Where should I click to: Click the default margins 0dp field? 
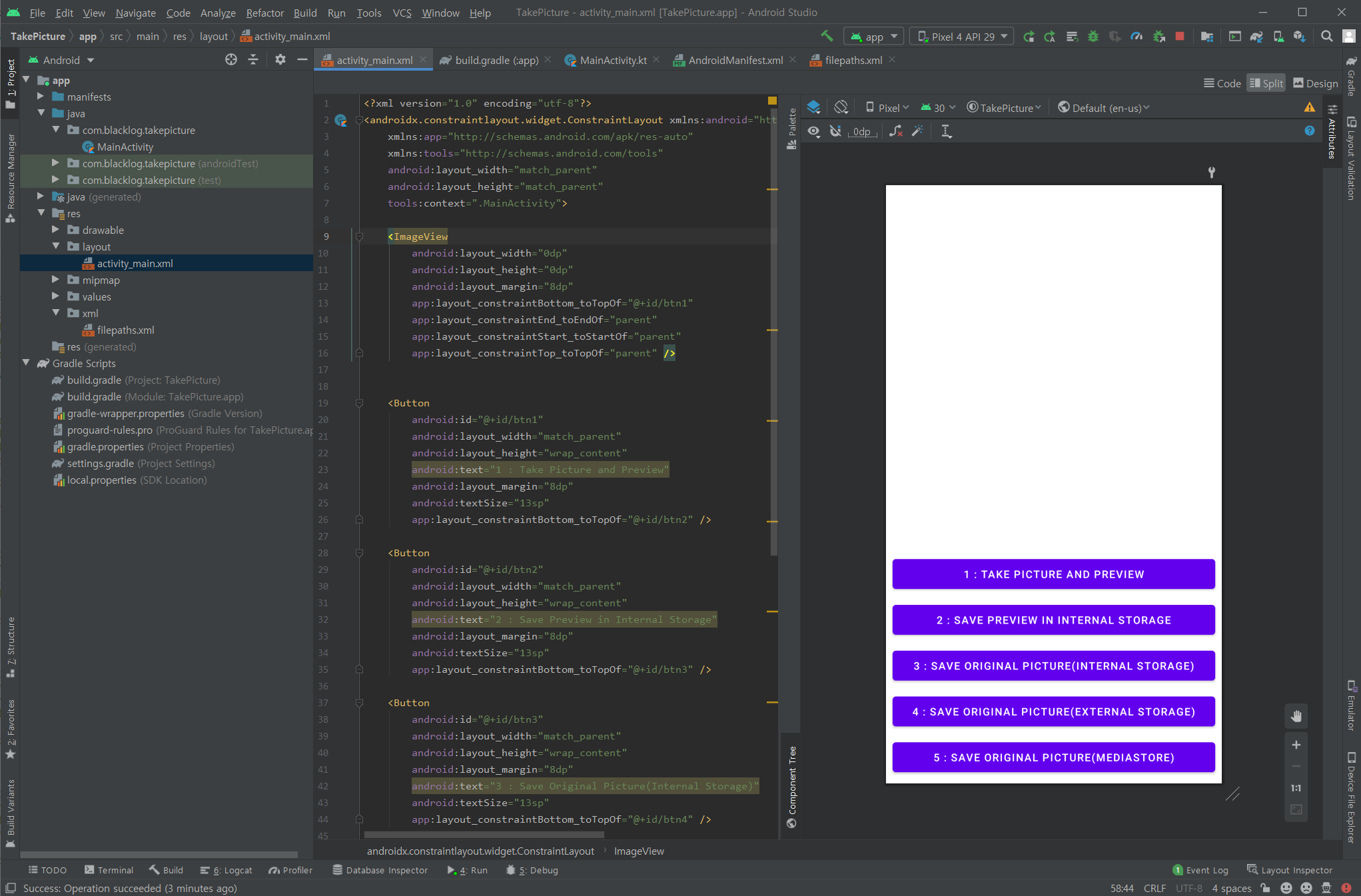point(861,132)
